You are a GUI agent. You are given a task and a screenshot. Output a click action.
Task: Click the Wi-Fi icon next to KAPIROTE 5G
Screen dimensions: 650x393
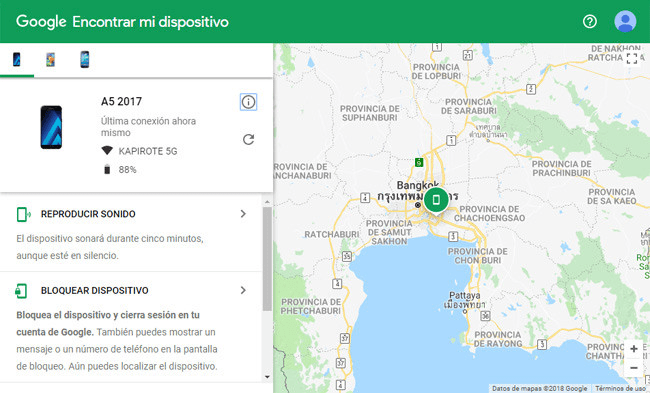[x=107, y=150]
